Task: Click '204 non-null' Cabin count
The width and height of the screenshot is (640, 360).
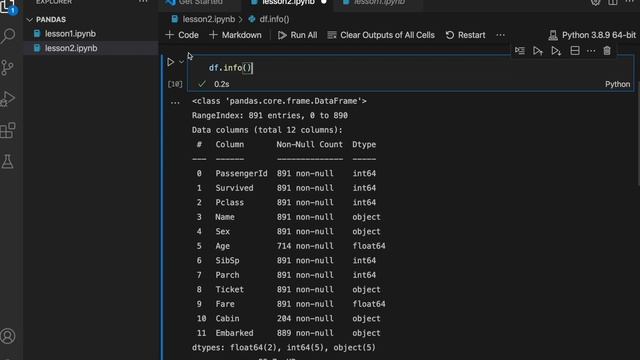Action: click(305, 318)
